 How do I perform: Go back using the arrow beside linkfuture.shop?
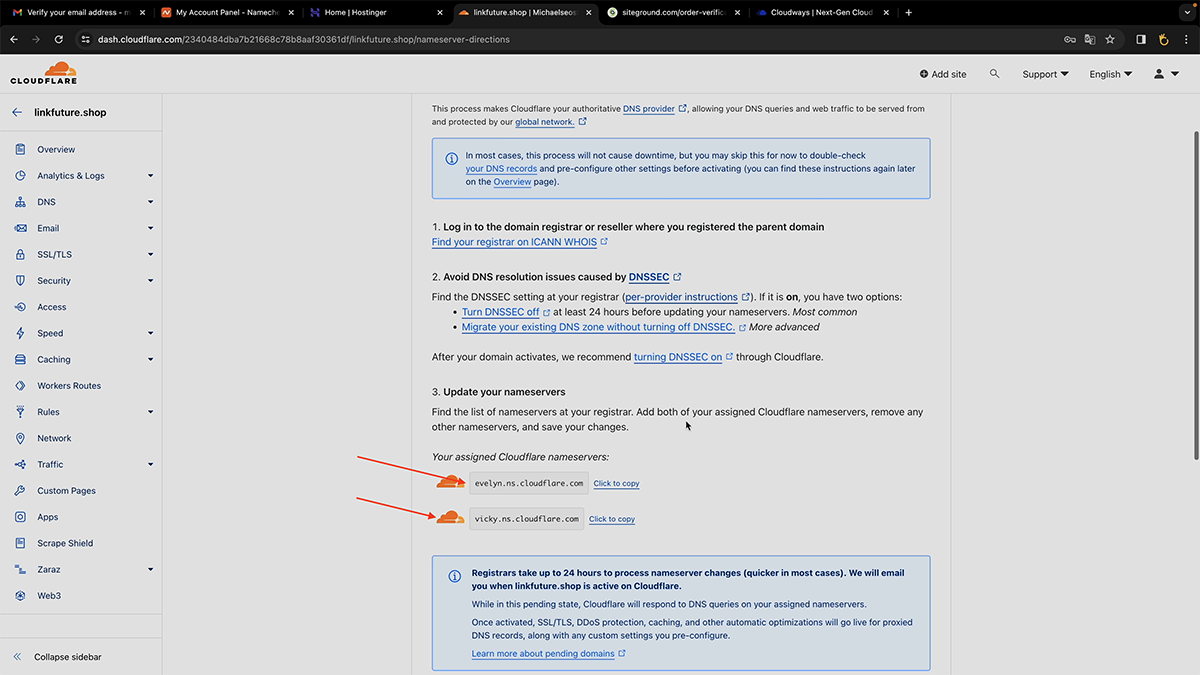click(x=17, y=113)
